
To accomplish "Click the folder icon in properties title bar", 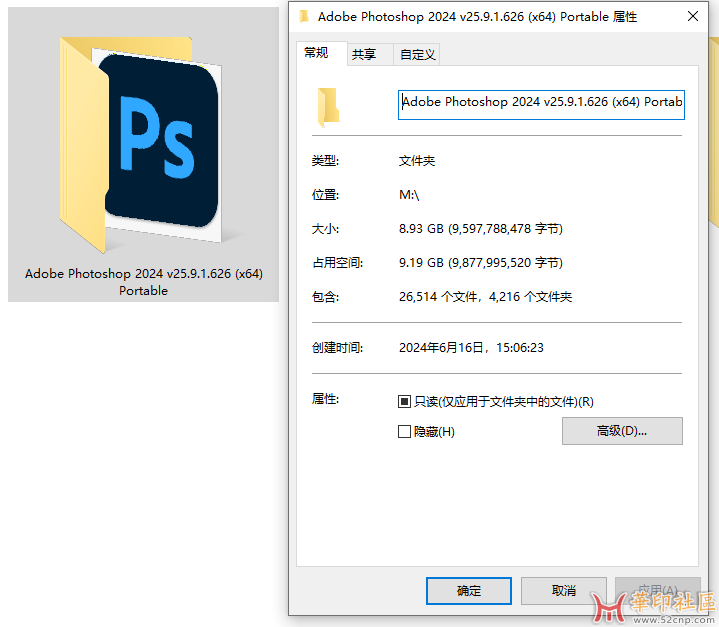I will [x=304, y=17].
